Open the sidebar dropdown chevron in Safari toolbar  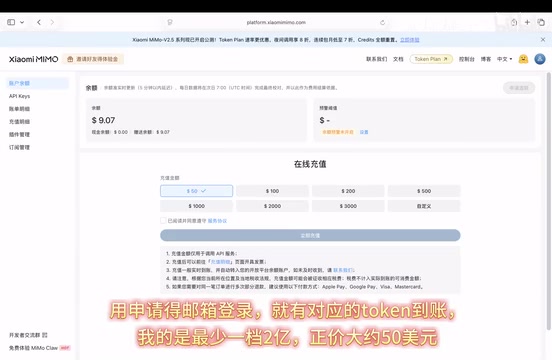coord(22,22)
